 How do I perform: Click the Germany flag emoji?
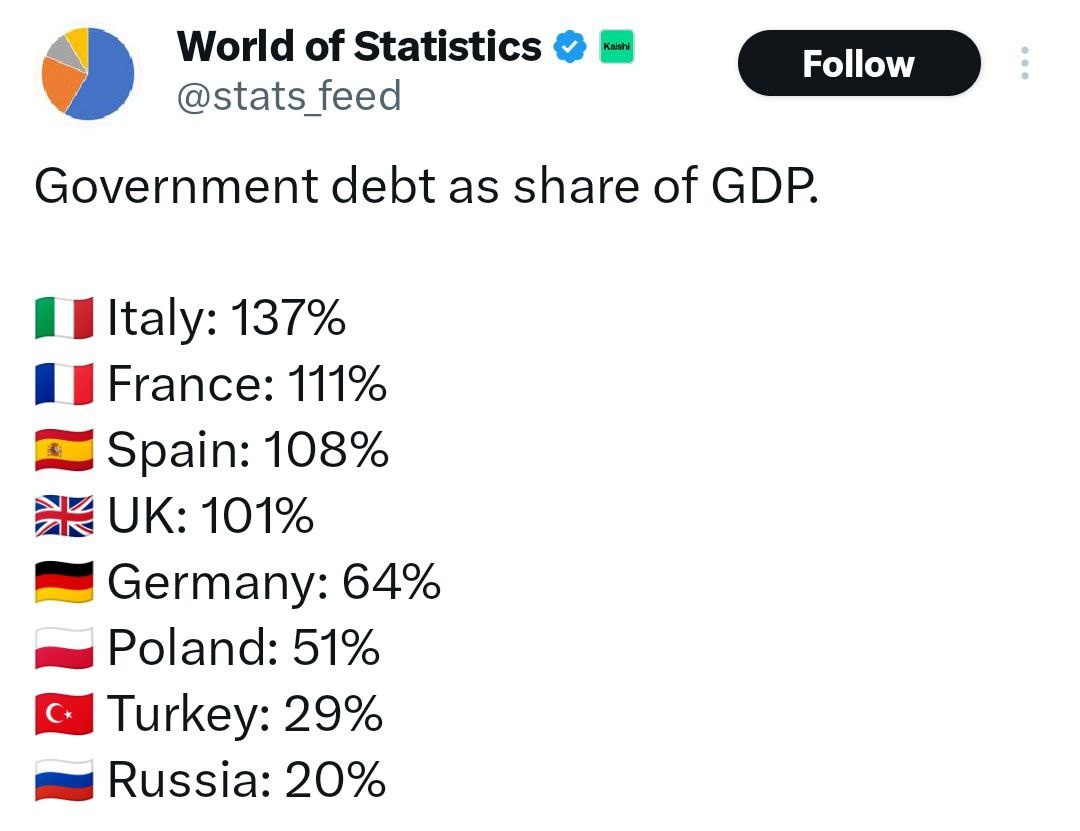coord(64,582)
